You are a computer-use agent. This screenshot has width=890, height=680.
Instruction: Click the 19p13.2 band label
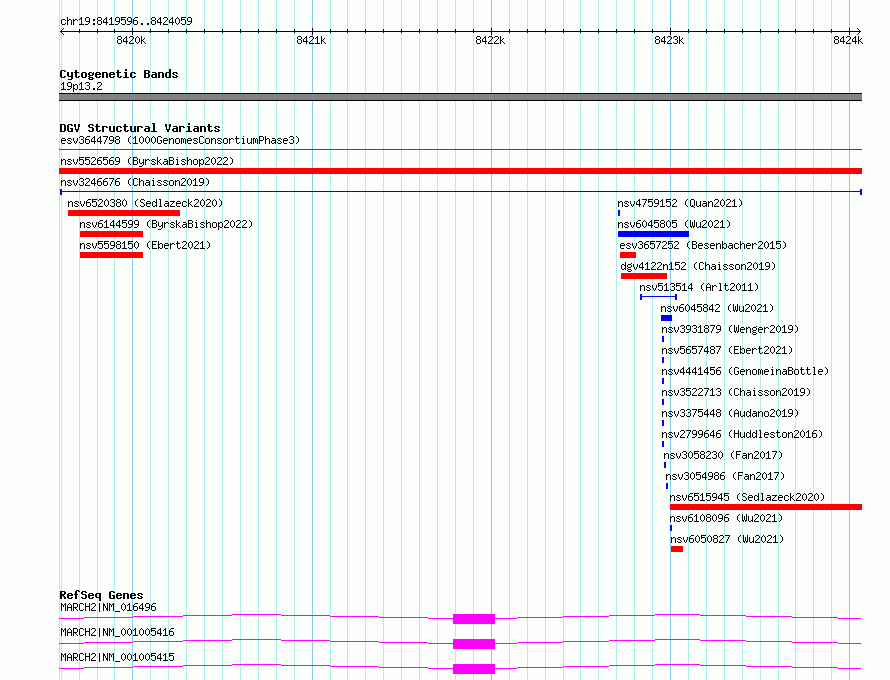81,86
